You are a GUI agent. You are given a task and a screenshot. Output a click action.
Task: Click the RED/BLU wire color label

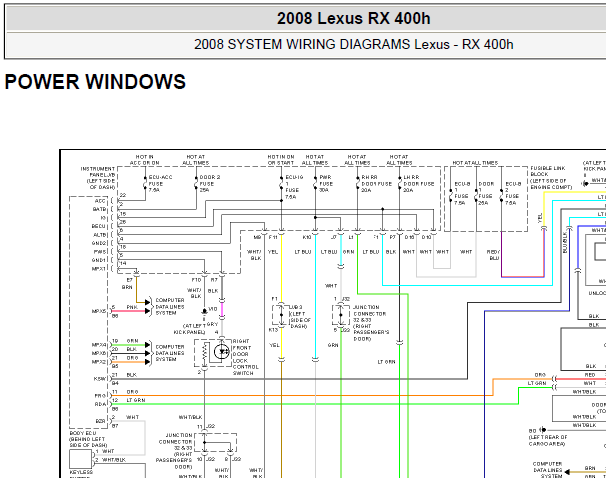point(494,255)
